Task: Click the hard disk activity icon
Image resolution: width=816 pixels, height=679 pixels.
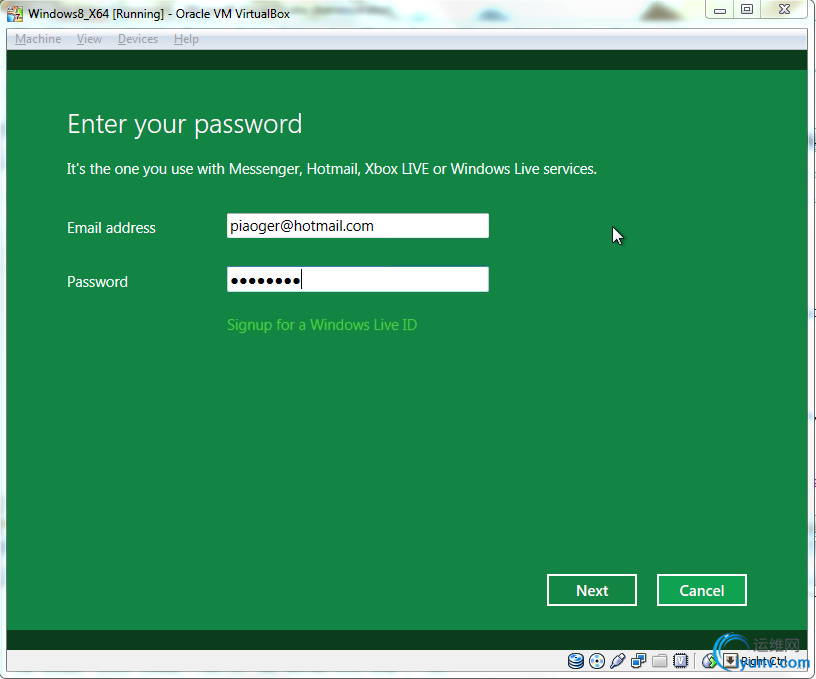Action: [576, 661]
